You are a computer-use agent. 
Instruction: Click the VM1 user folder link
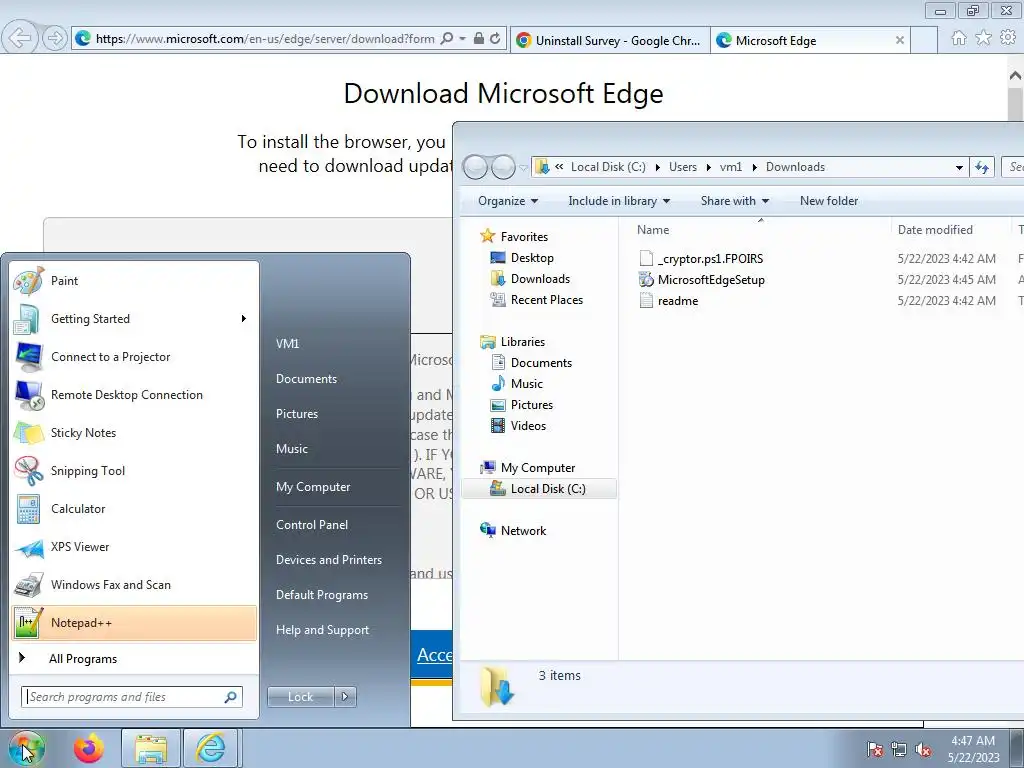287,344
